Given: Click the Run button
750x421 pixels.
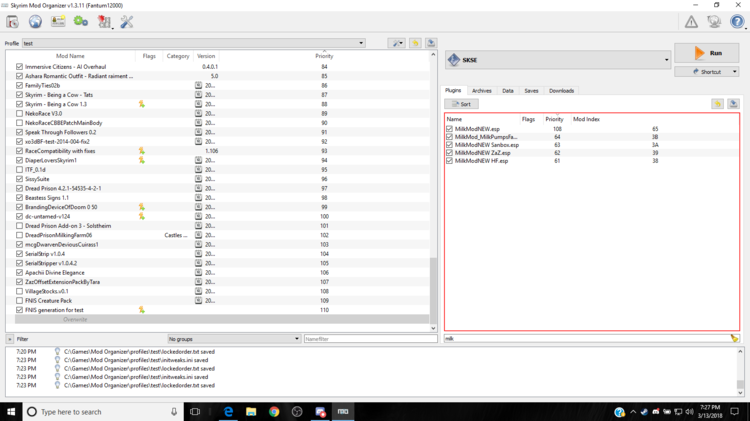Looking at the screenshot, I should [707, 53].
